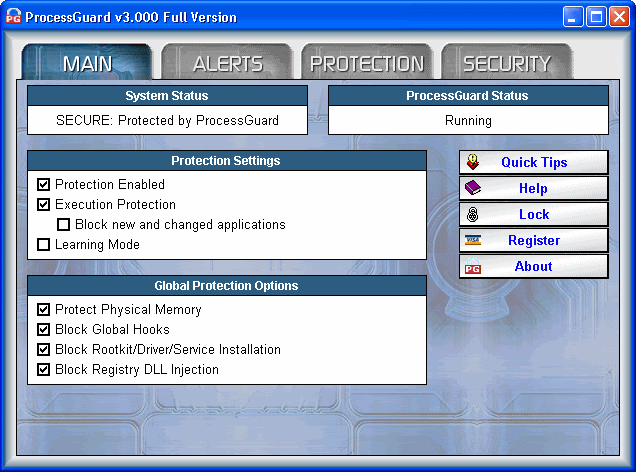Minimize the ProcessGuard window

coord(573,17)
